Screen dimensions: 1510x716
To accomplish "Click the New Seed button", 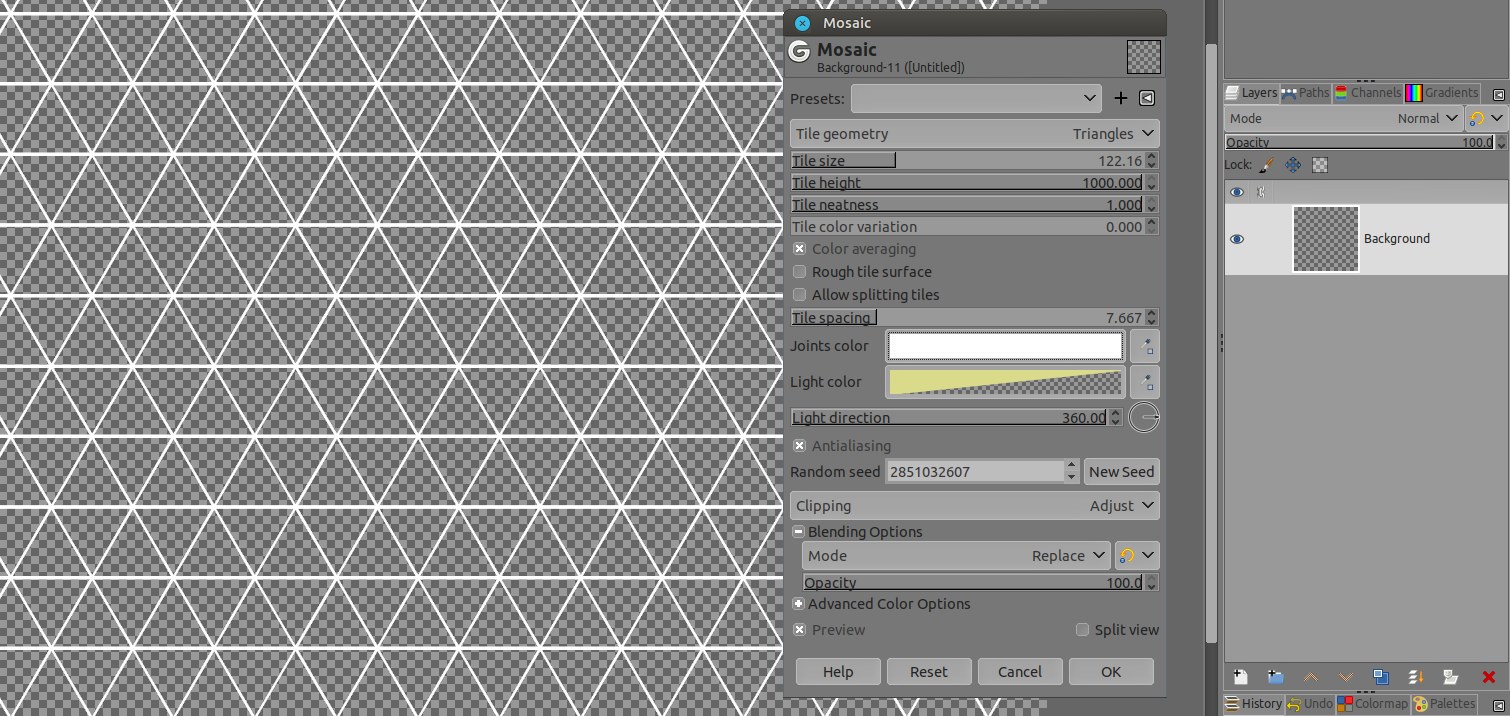I will coord(1121,472).
